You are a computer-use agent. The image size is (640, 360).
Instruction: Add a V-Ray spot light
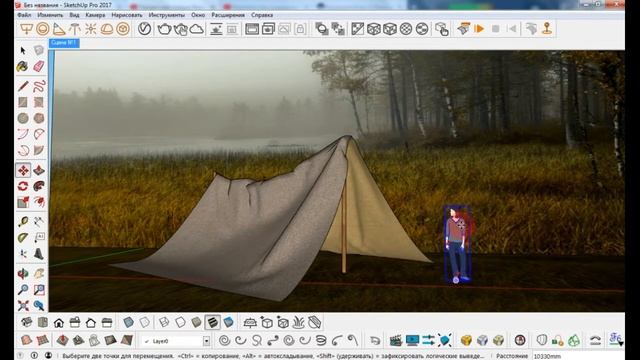click(59, 29)
